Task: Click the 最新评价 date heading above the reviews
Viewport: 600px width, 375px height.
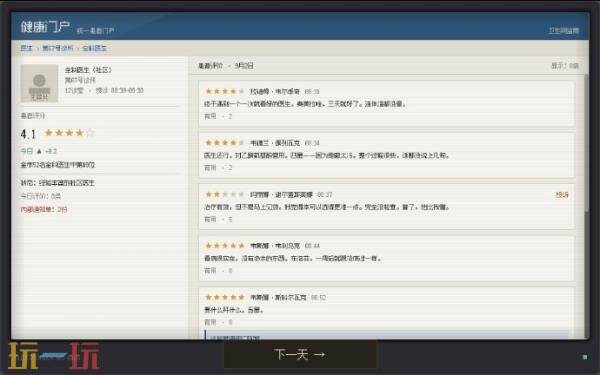Action: 225,66
